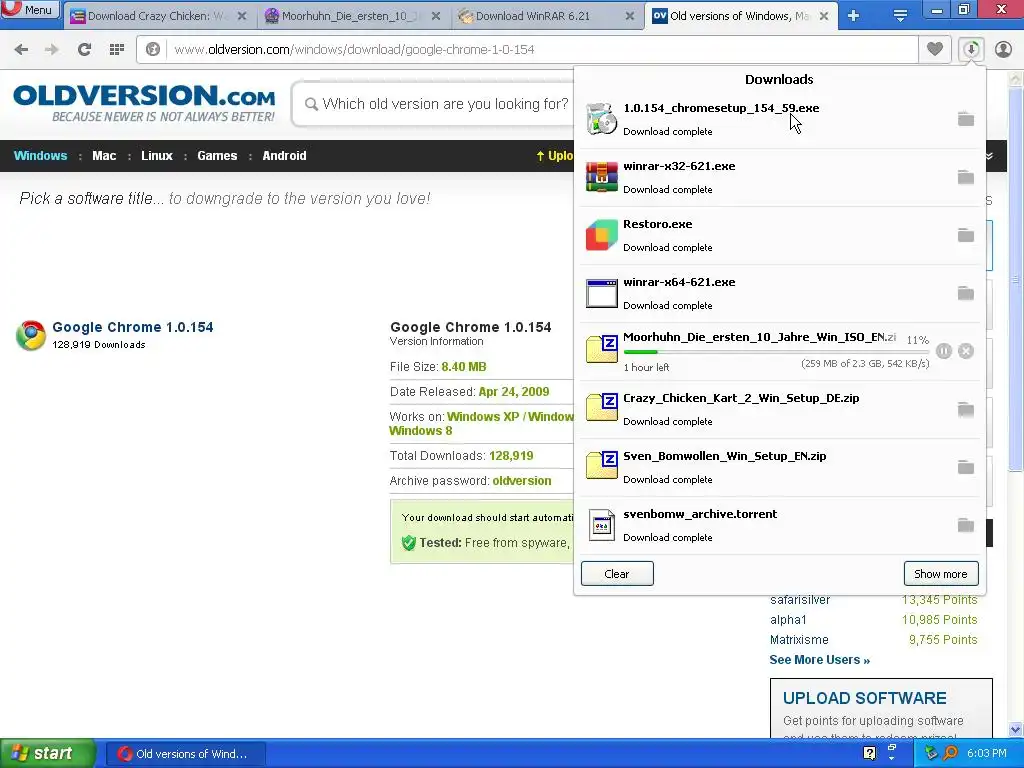
Task: Reload the current page
Action: click(84, 50)
